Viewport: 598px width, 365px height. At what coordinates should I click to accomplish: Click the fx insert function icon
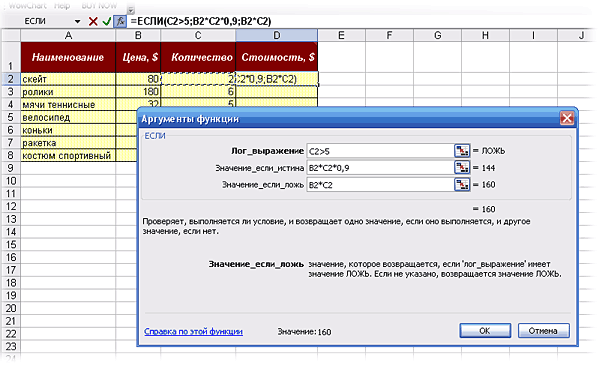[x=120, y=21]
